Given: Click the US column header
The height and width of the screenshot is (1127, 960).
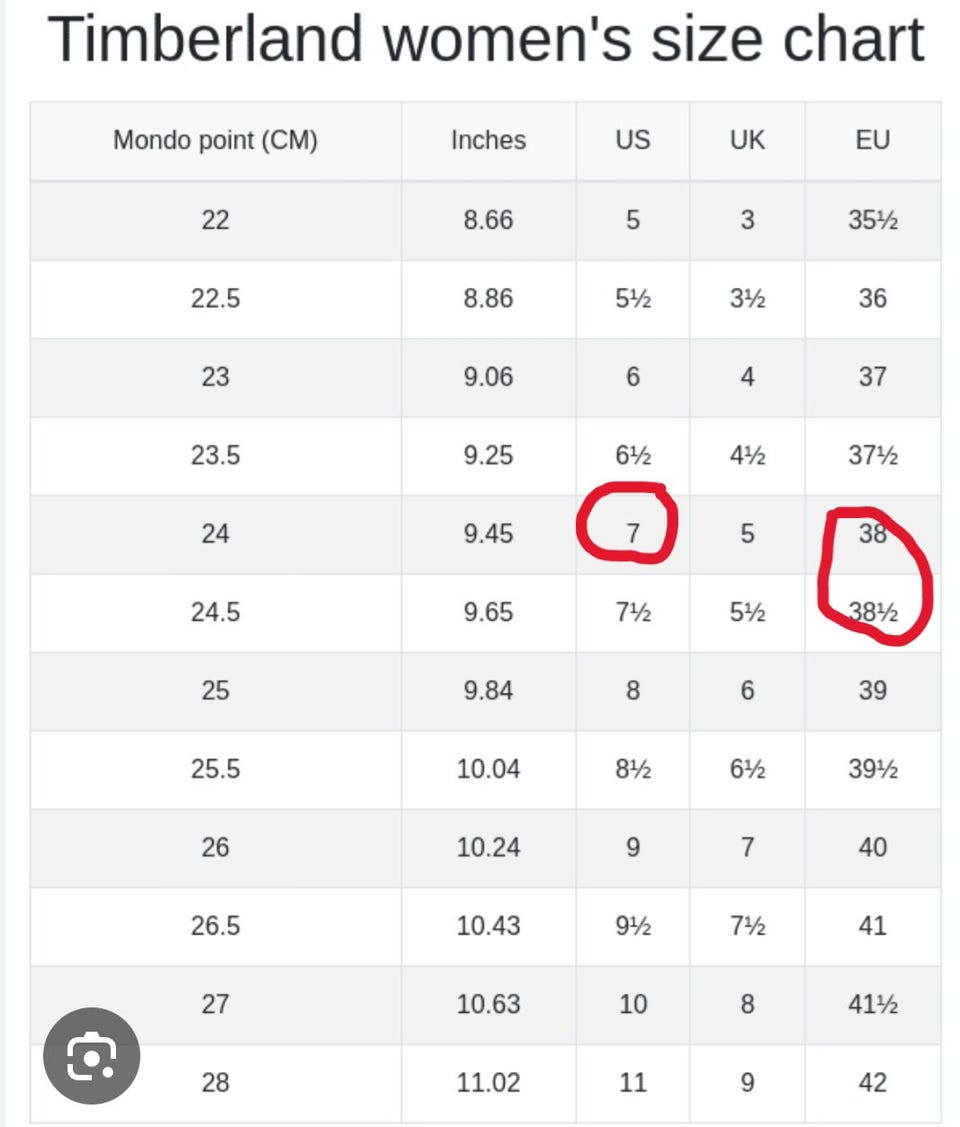Looking at the screenshot, I should (632, 140).
